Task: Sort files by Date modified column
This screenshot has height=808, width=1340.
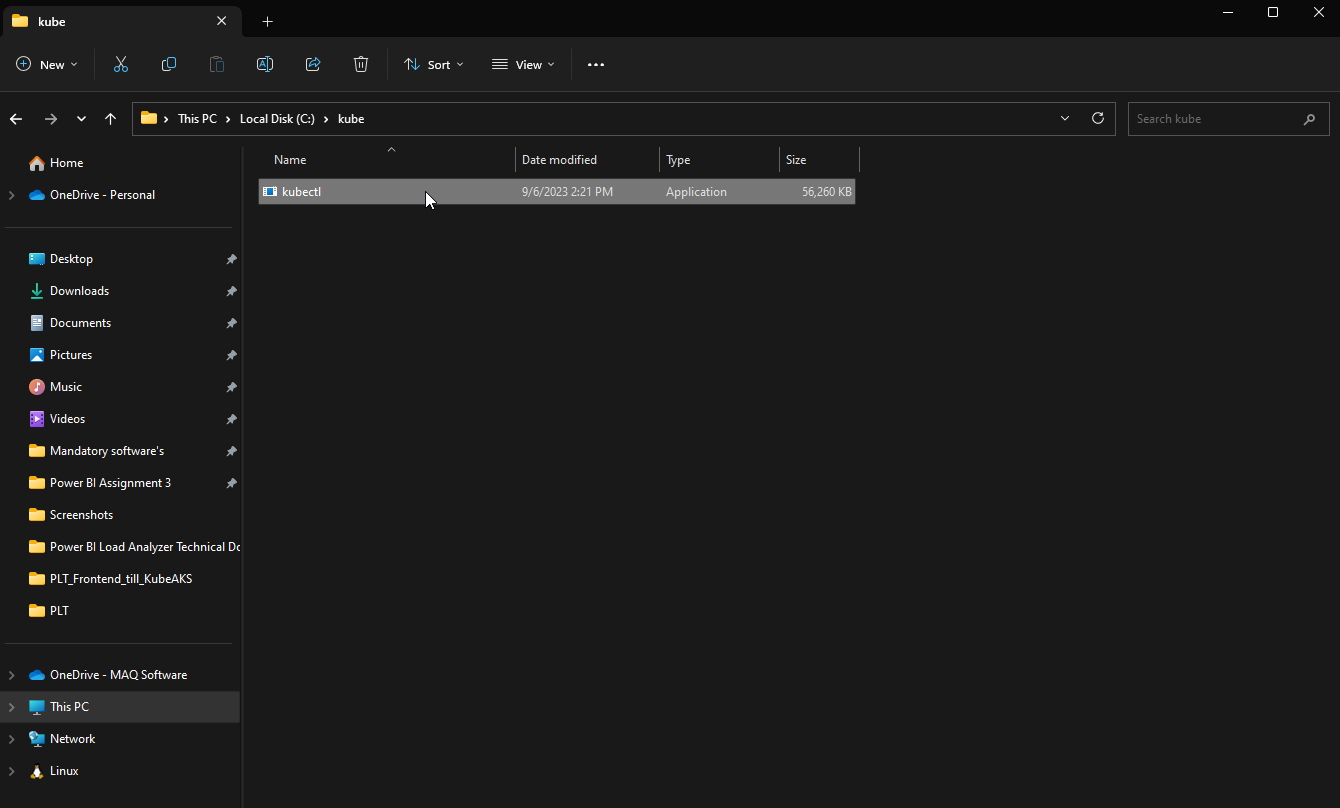Action: (559, 160)
